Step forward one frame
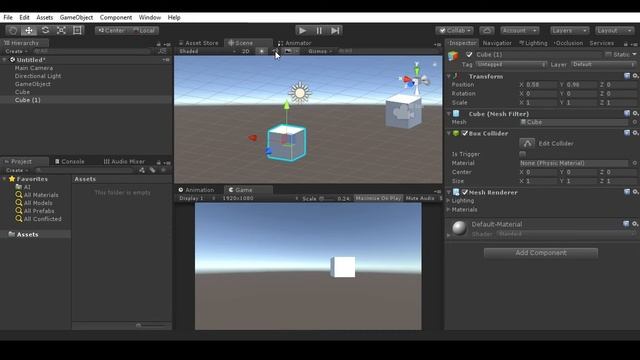Screen dimensions: 640x360 (335, 31)
